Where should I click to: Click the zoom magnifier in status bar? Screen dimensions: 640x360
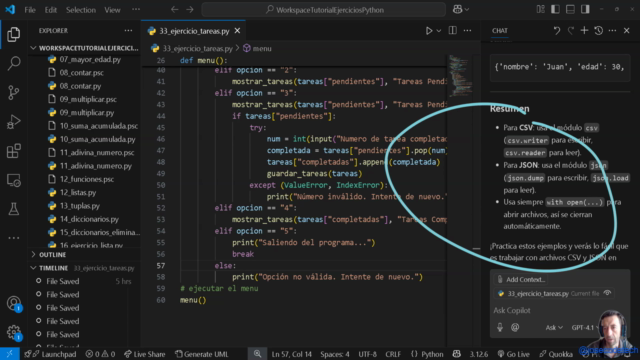point(257,354)
